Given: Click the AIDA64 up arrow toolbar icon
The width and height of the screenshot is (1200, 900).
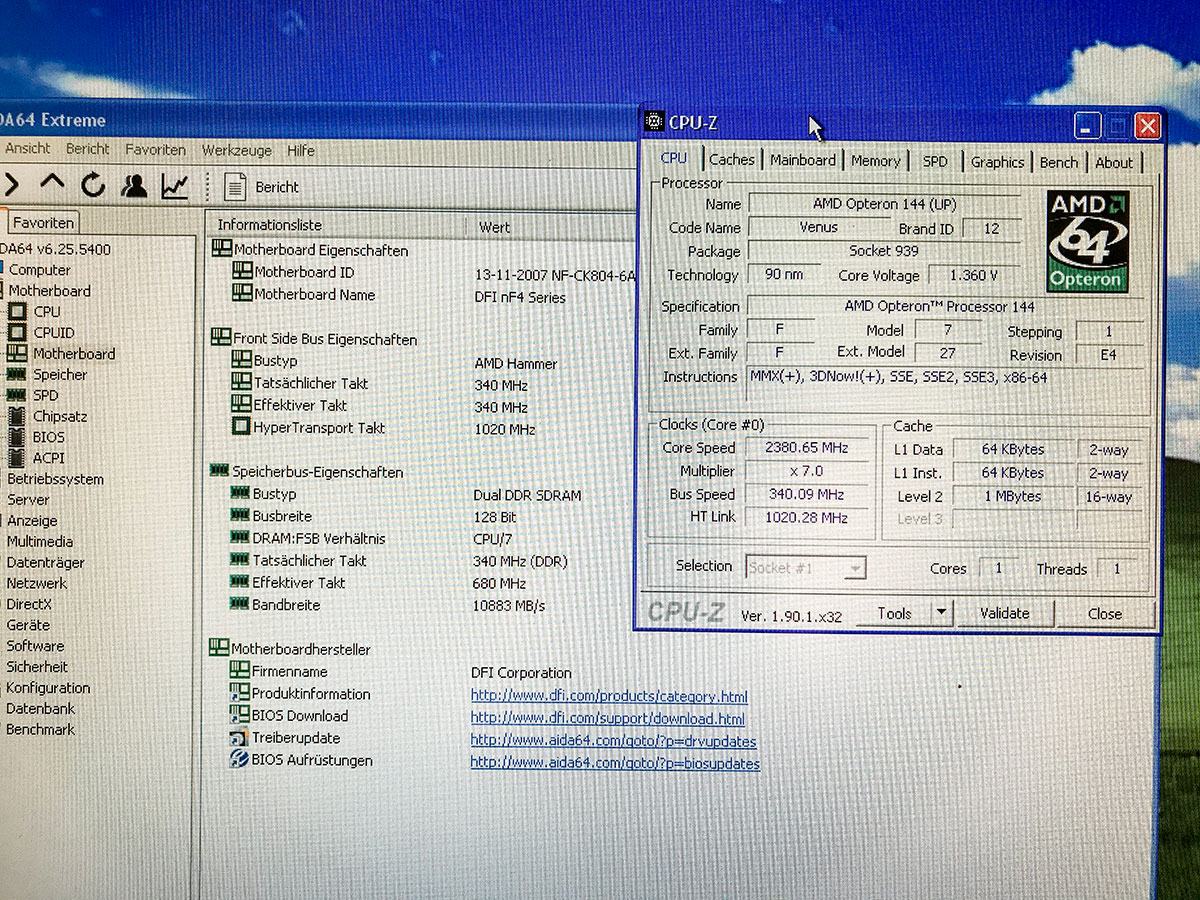Looking at the screenshot, I should 52,184.
